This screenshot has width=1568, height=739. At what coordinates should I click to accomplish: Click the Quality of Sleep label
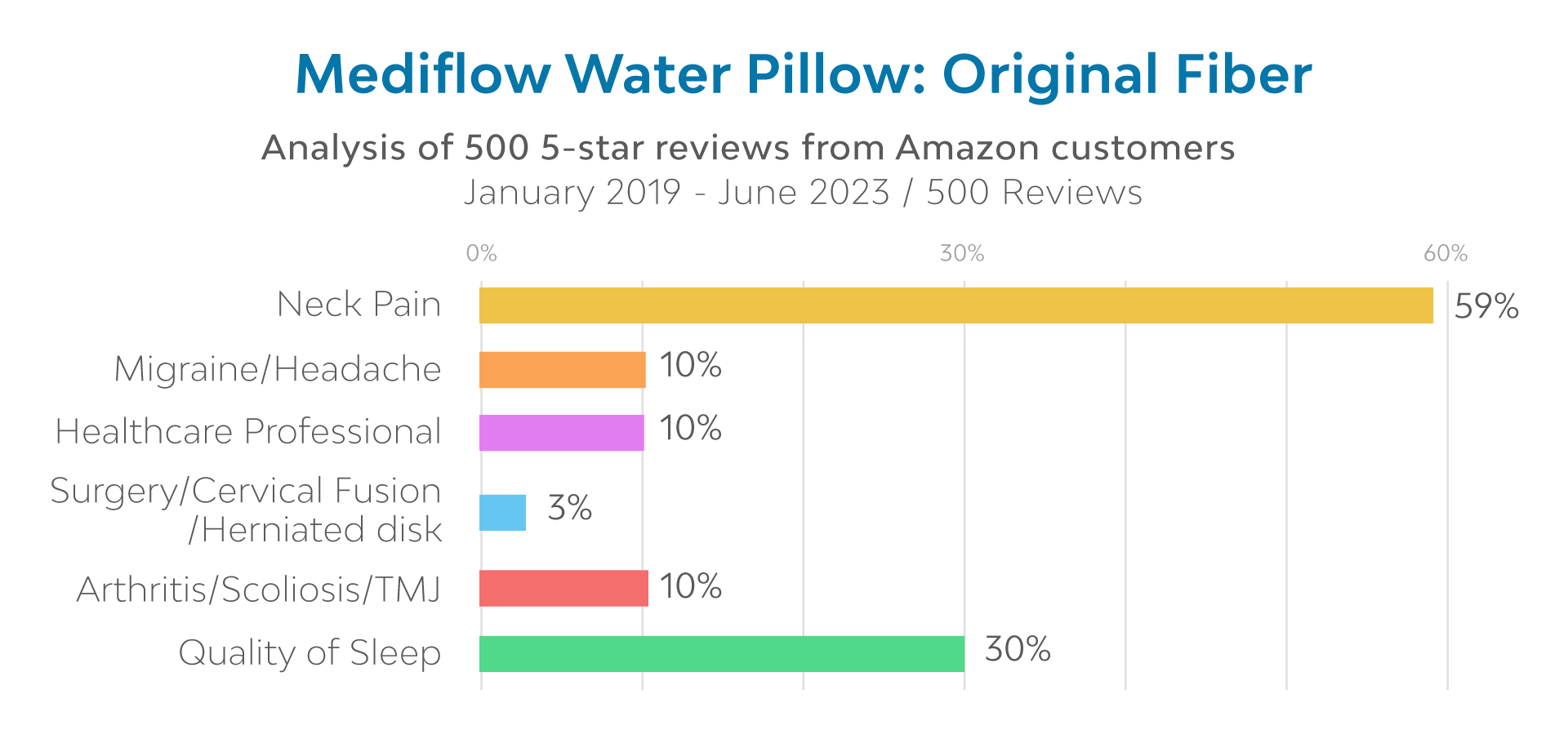(x=310, y=652)
